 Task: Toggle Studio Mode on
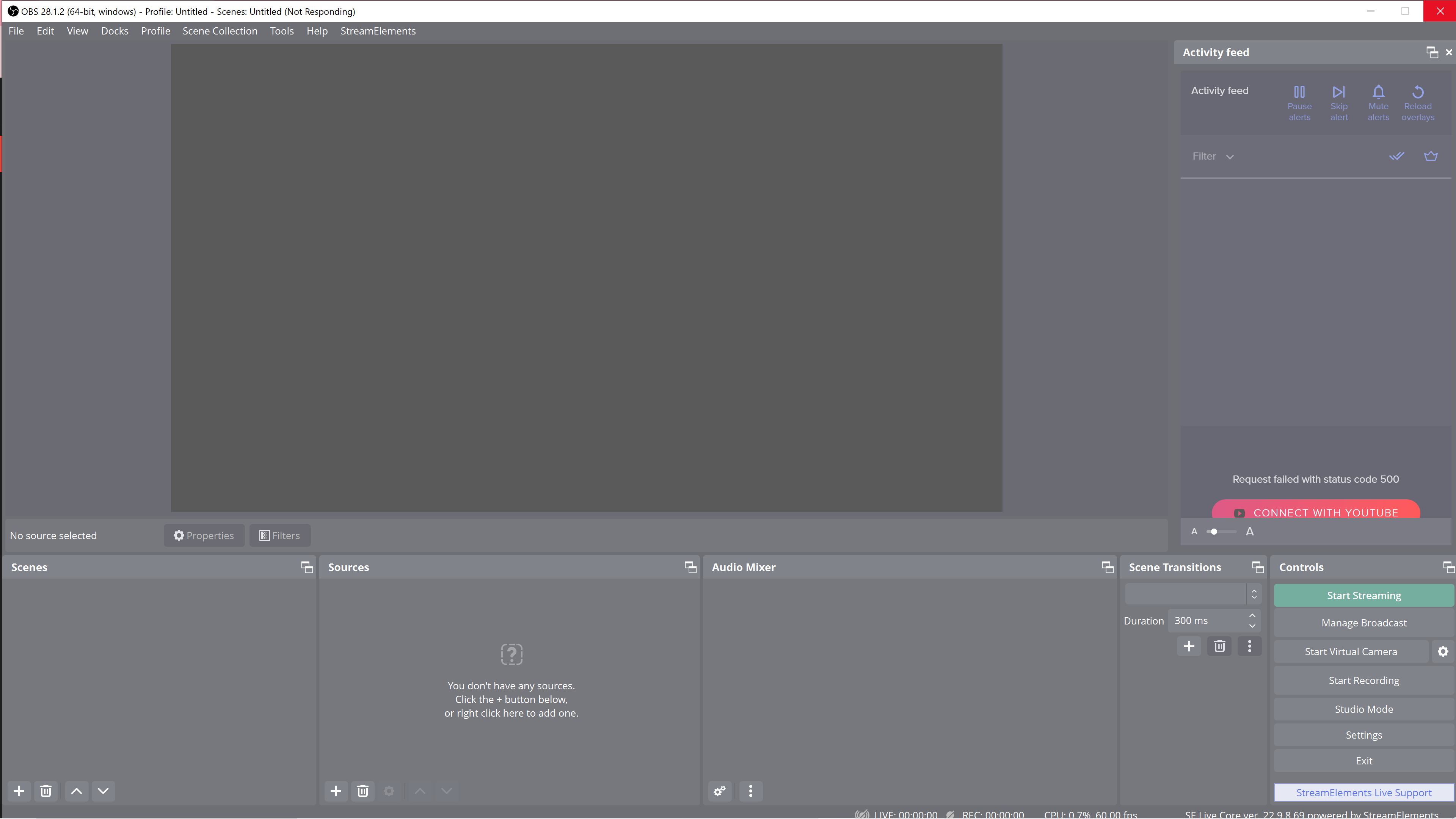(1363, 709)
